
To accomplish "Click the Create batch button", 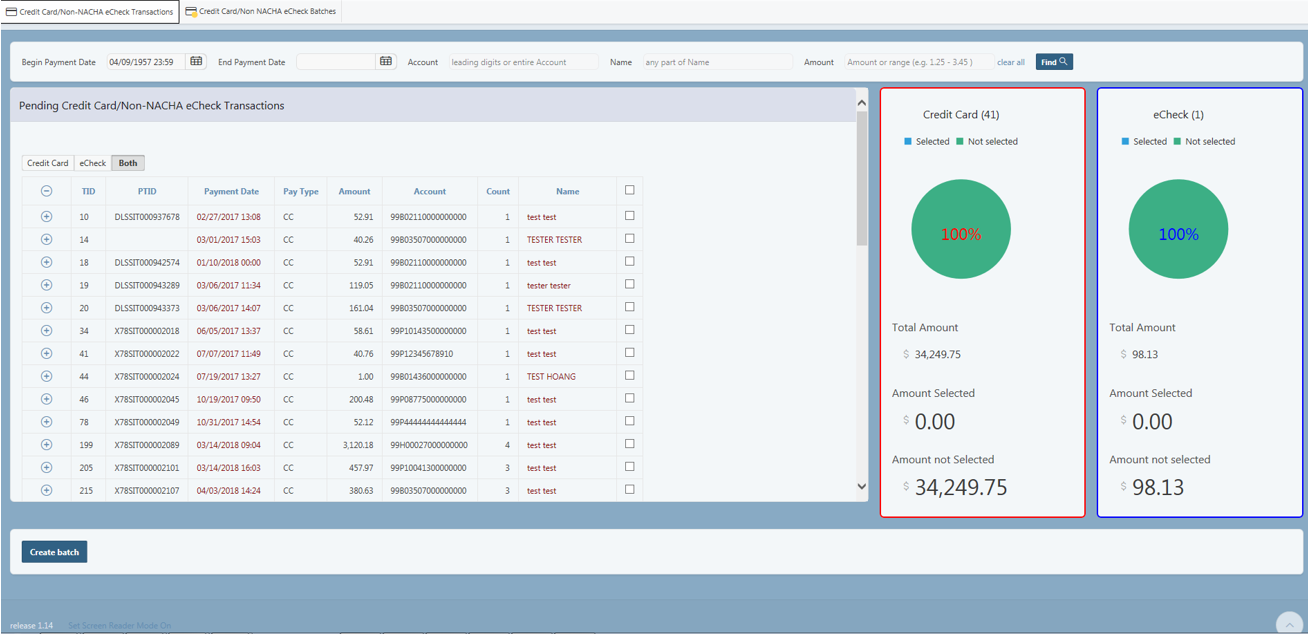I will 55,552.
